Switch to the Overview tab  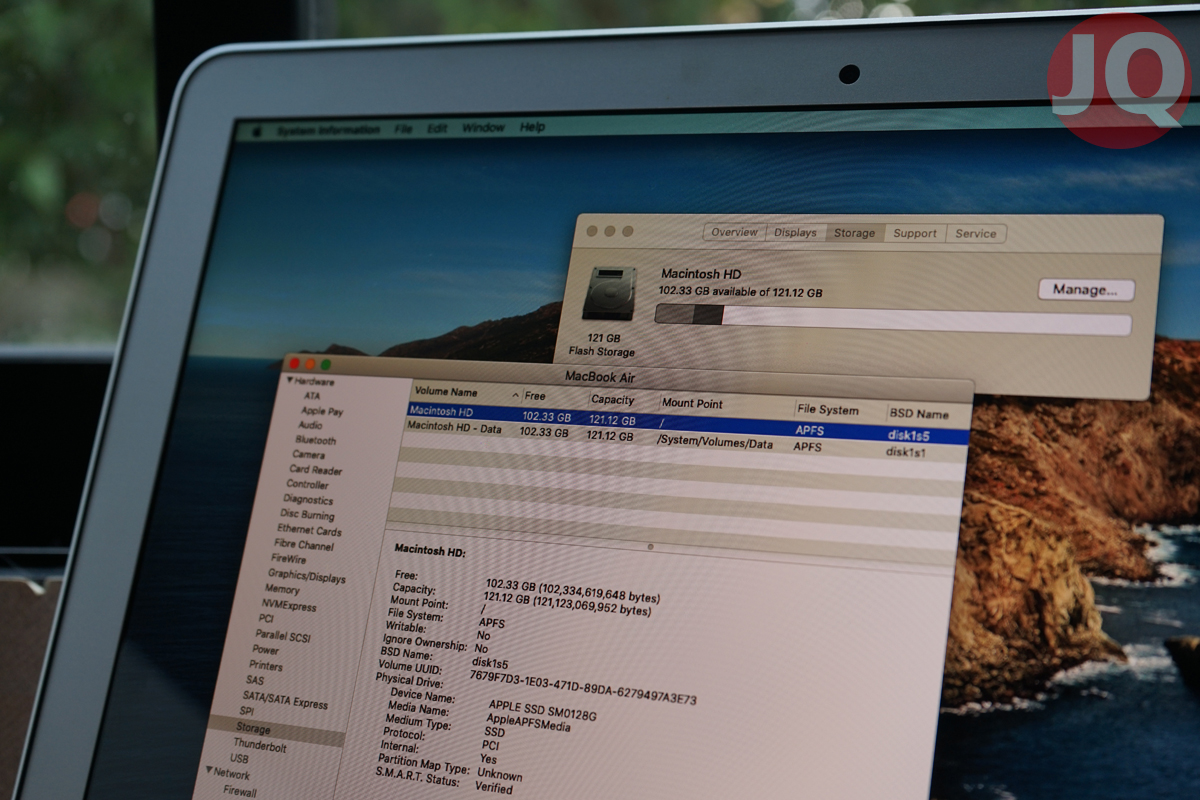734,232
